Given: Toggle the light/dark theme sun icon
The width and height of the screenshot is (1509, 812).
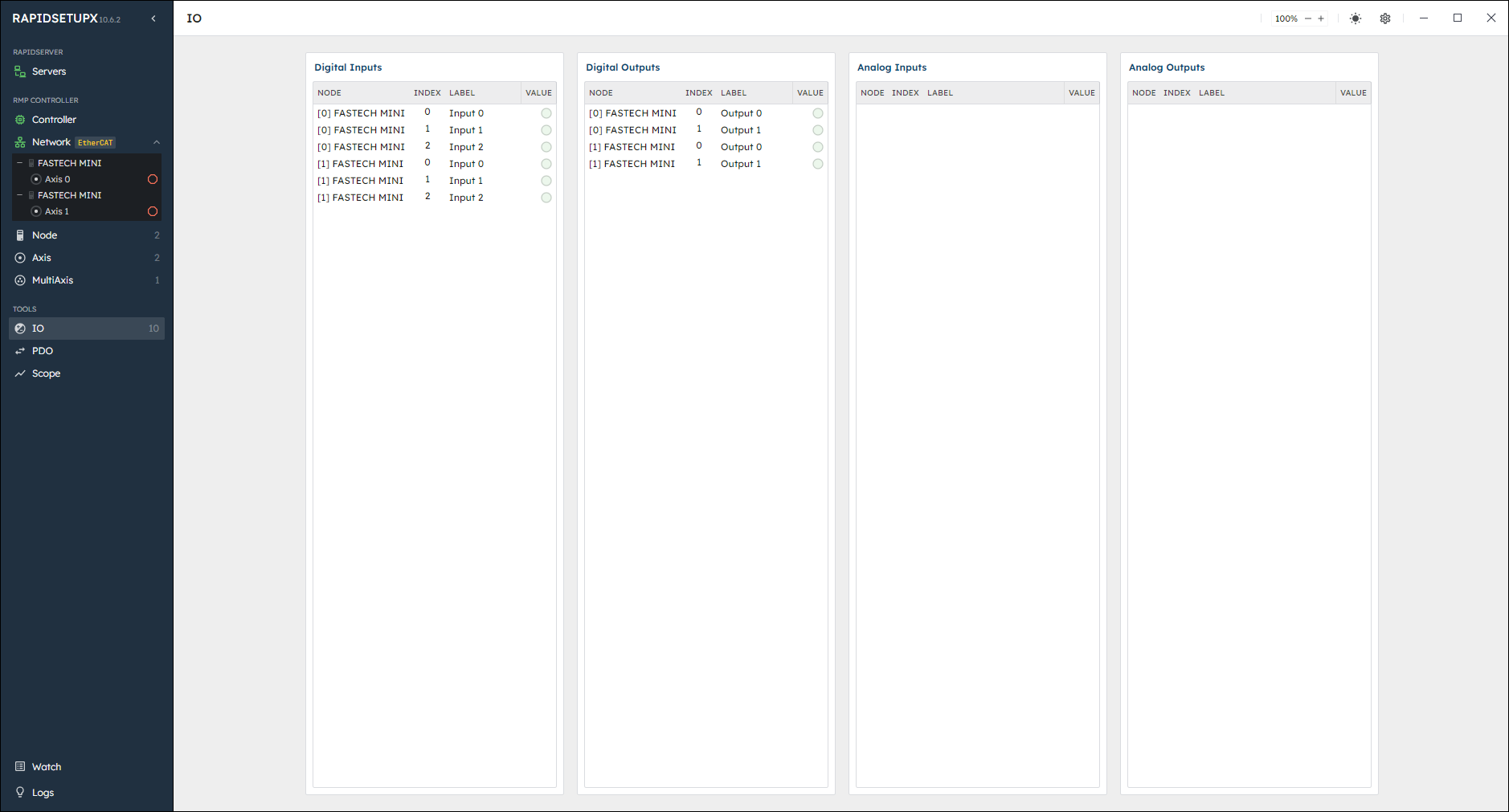Looking at the screenshot, I should coord(1356,18).
